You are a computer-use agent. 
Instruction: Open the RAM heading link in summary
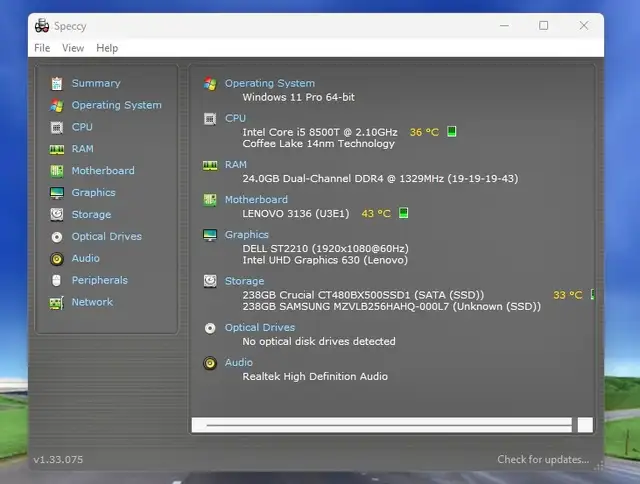(x=236, y=165)
